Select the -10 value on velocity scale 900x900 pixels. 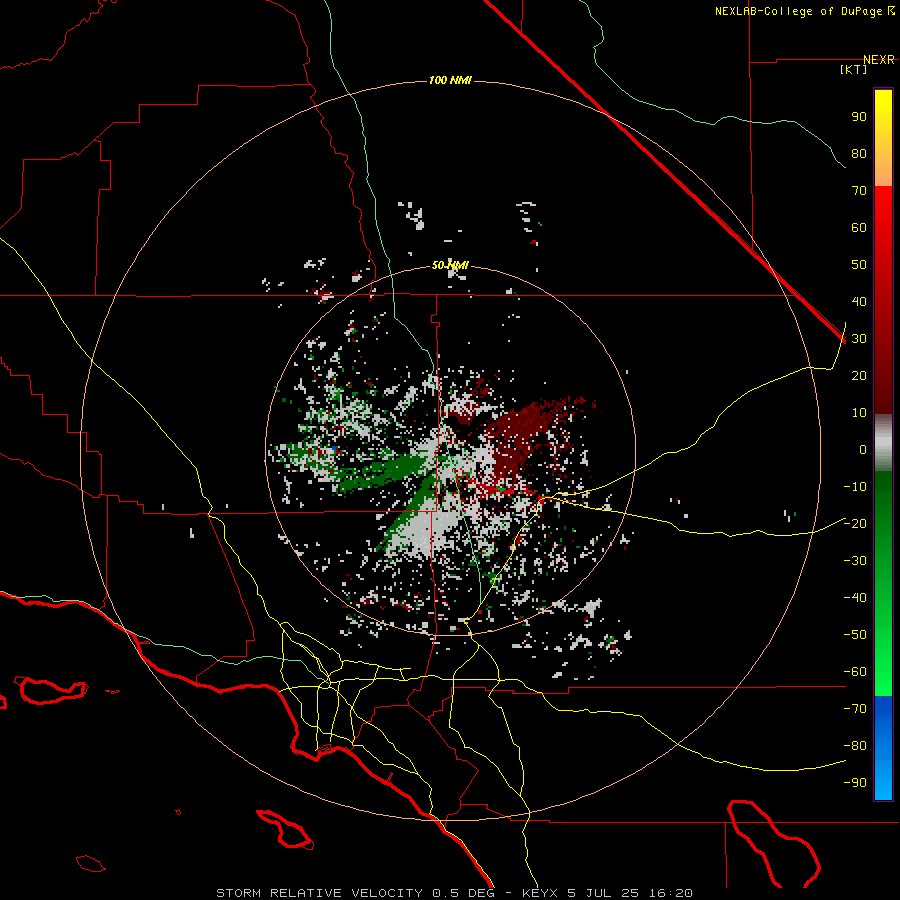click(x=855, y=487)
